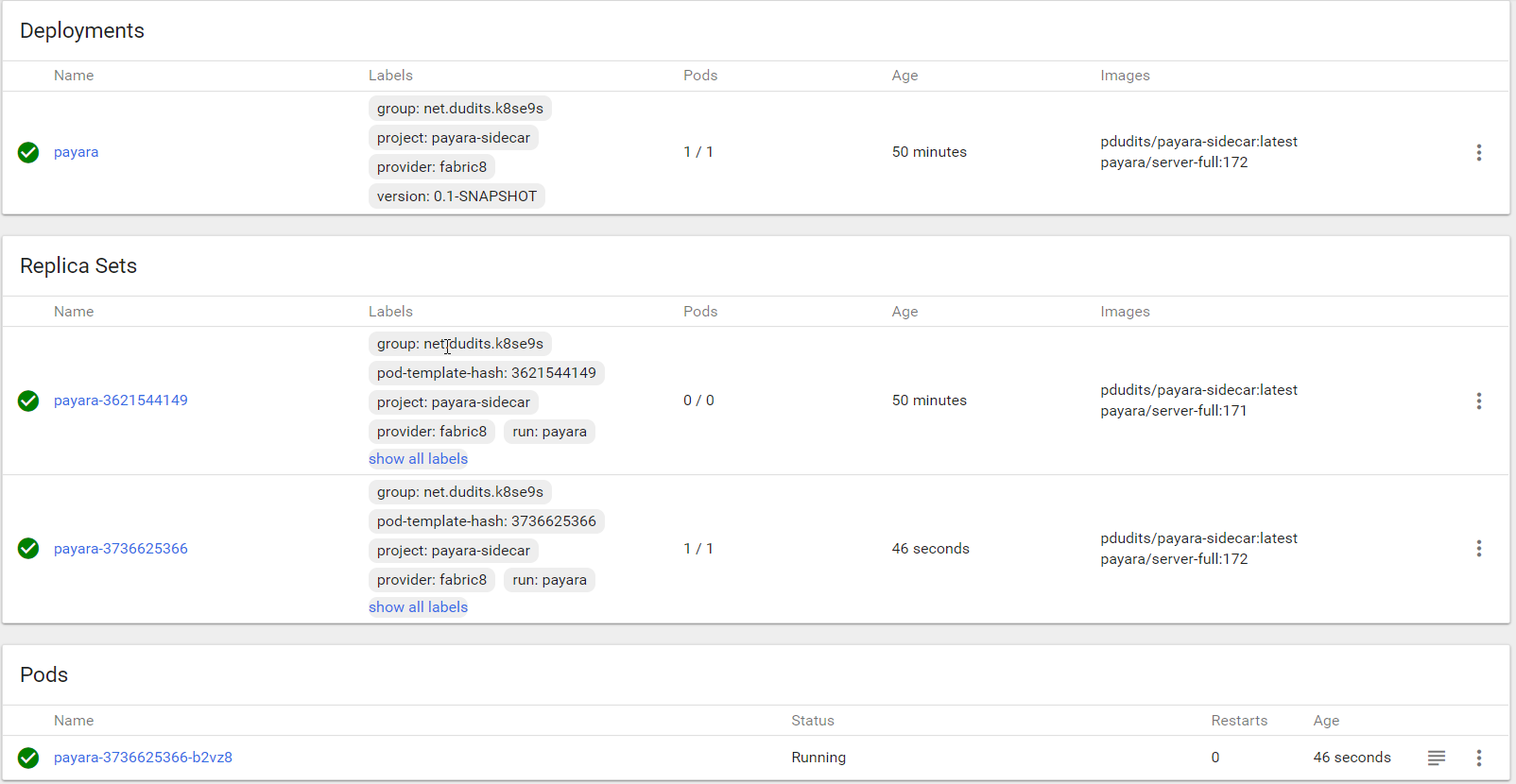Image resolution: width=1516 pixels, height=784 pixels.
Task: Open actions menu for payara deployment
Action: pyautogui.click(x=1479, y=152)
